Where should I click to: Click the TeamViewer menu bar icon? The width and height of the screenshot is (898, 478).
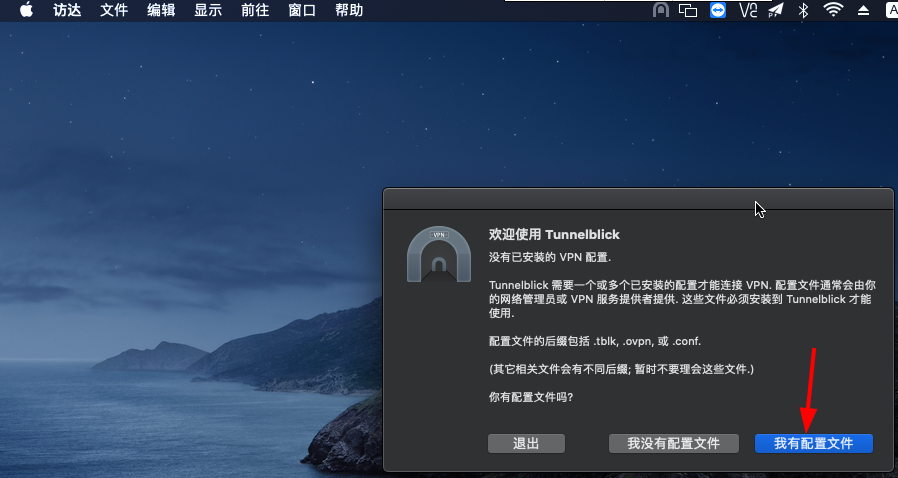[718, 10]
